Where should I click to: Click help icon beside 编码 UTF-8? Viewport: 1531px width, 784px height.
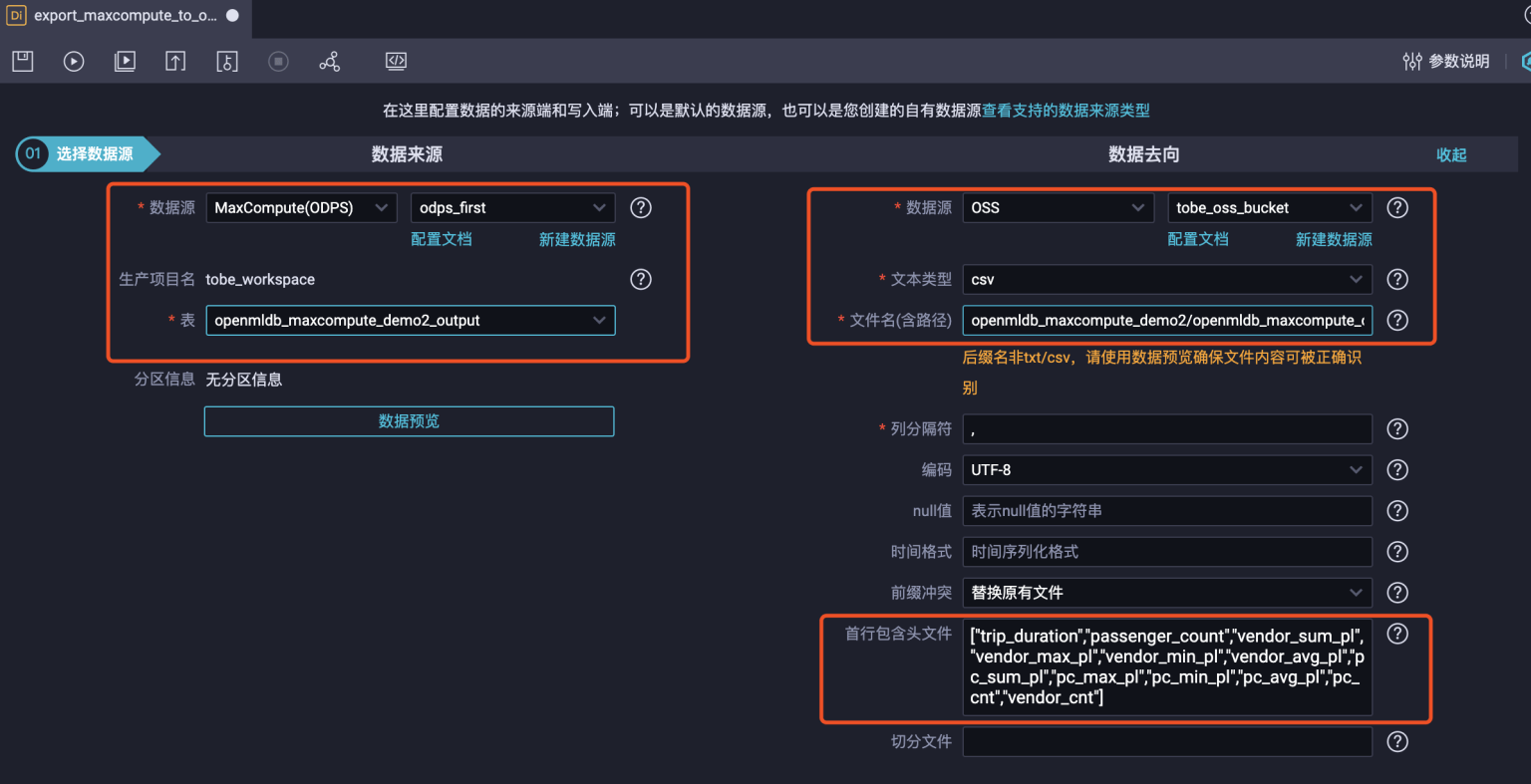tap(1398, 469)
